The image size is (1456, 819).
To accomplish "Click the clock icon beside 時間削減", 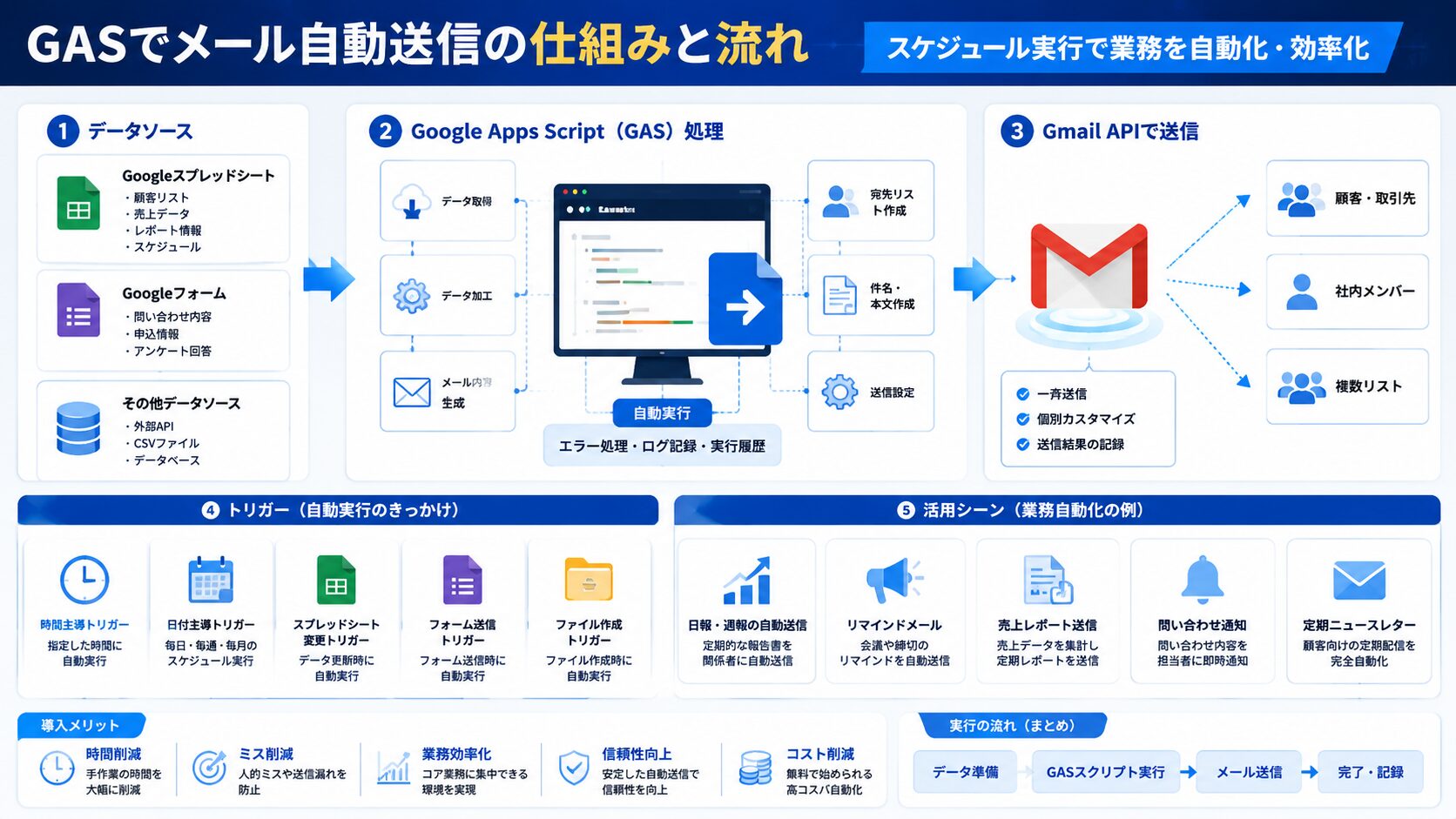I will click(57, 769).
